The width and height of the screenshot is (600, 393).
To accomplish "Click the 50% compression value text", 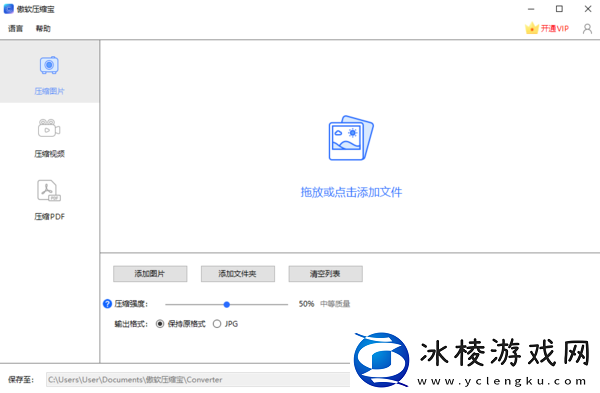I will [x=306, y=304].
